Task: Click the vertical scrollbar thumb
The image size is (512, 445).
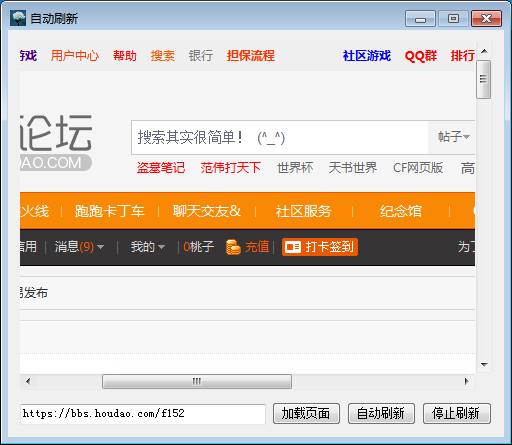Action: coord(483,79)
